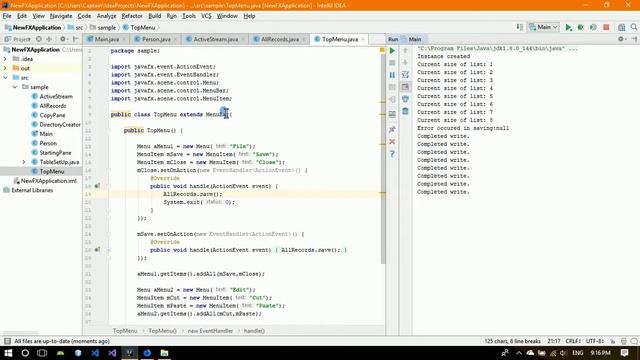Open Project Structure from the toolbar
The height and width of the screenshot is (360, 640).
click(621, 27)
